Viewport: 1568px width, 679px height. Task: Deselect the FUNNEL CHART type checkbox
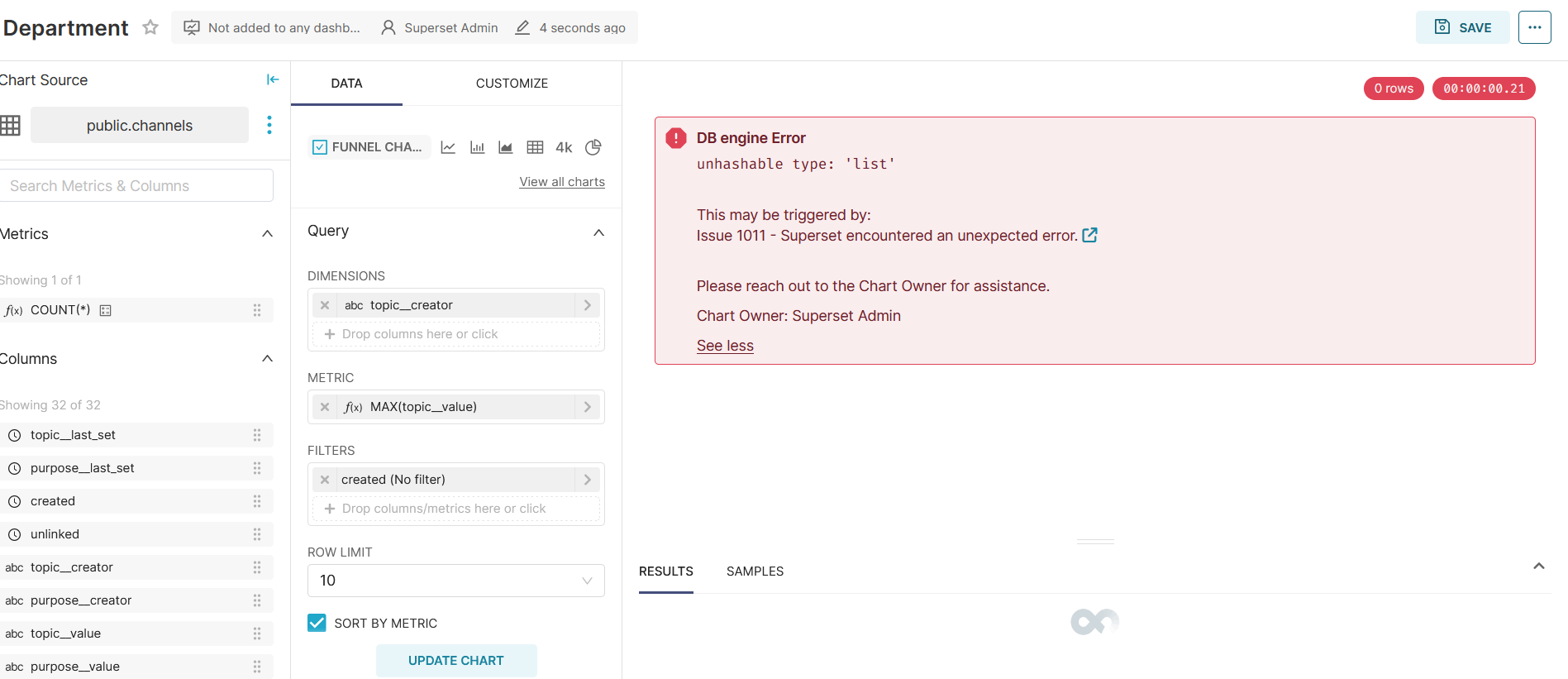pyautogui.click(x=319, y=146)
